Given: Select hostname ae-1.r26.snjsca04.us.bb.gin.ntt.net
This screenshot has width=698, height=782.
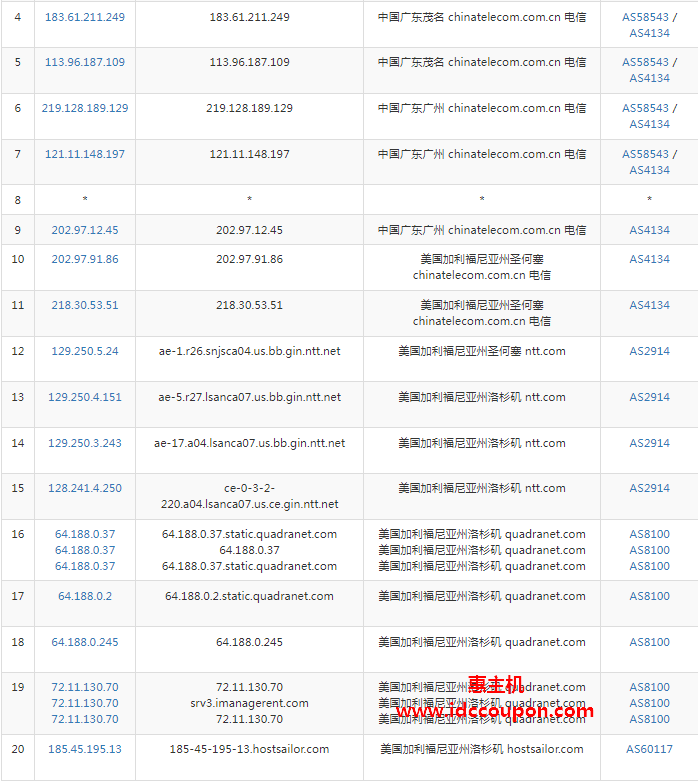Looking at the screenshot, I should click(249, 351).
